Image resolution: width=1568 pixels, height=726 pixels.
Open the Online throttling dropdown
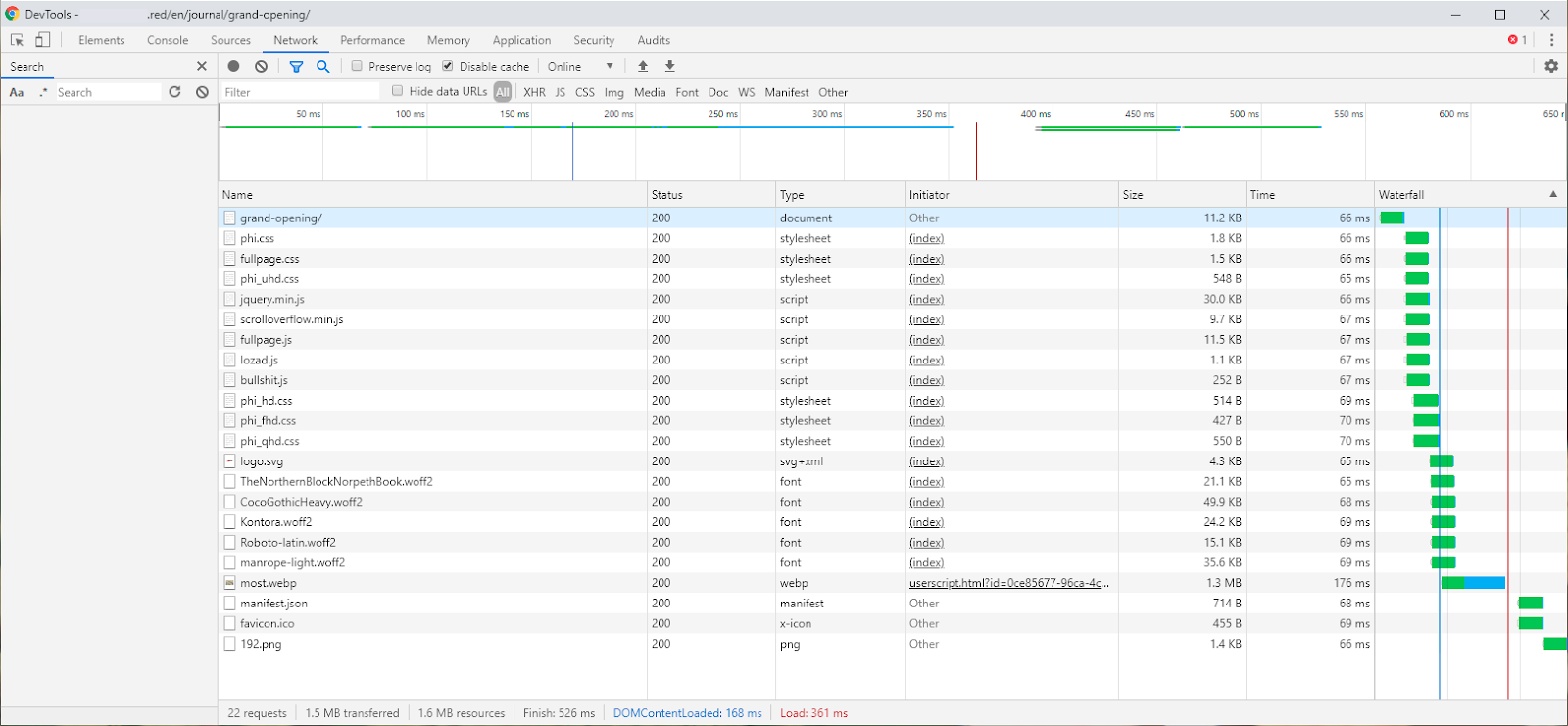(581, 66)
